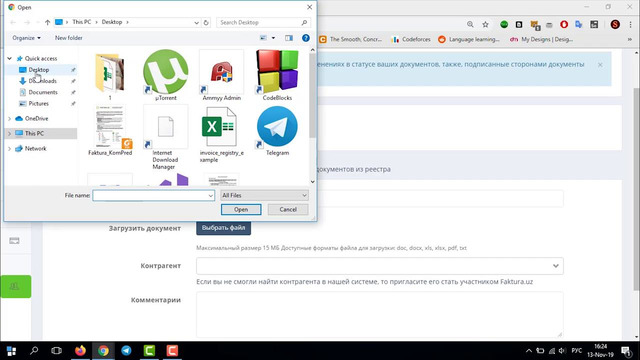Select Pictures in Quick access
The height and width of the screenshot is (360, 640).
coord(38,104)
